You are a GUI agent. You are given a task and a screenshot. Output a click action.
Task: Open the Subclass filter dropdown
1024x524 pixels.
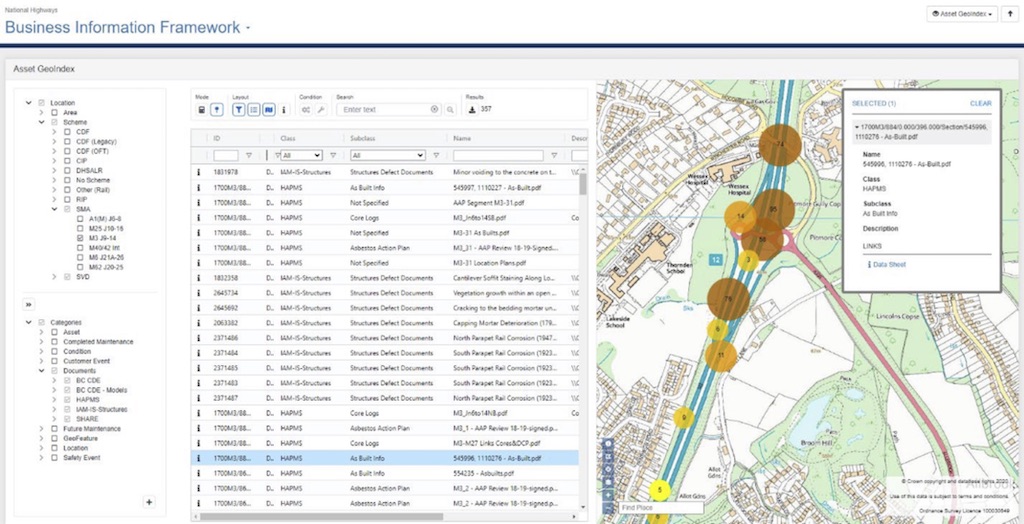[388, 156]
